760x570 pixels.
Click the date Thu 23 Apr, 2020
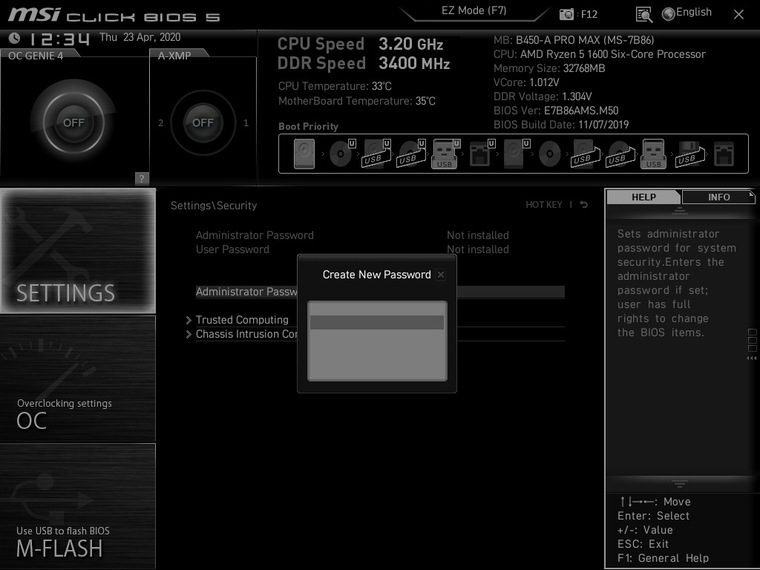[140, 37]
